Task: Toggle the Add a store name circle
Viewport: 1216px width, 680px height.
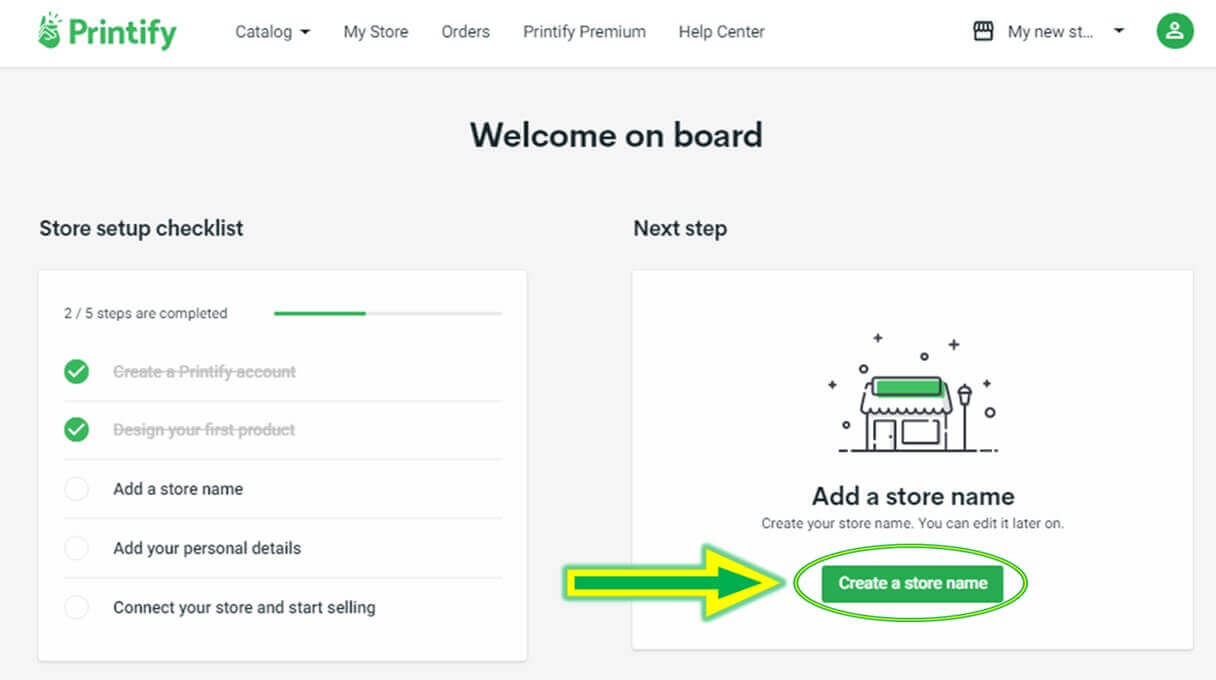Action: click(x=76, y=489)
